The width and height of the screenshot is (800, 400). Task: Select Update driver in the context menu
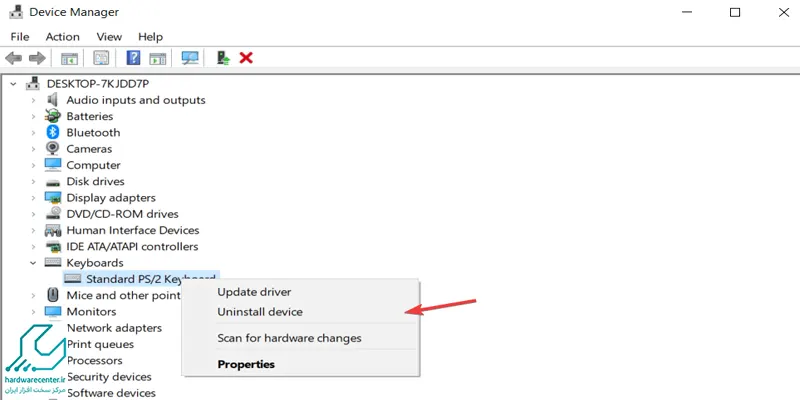click(x=254, y=292)
